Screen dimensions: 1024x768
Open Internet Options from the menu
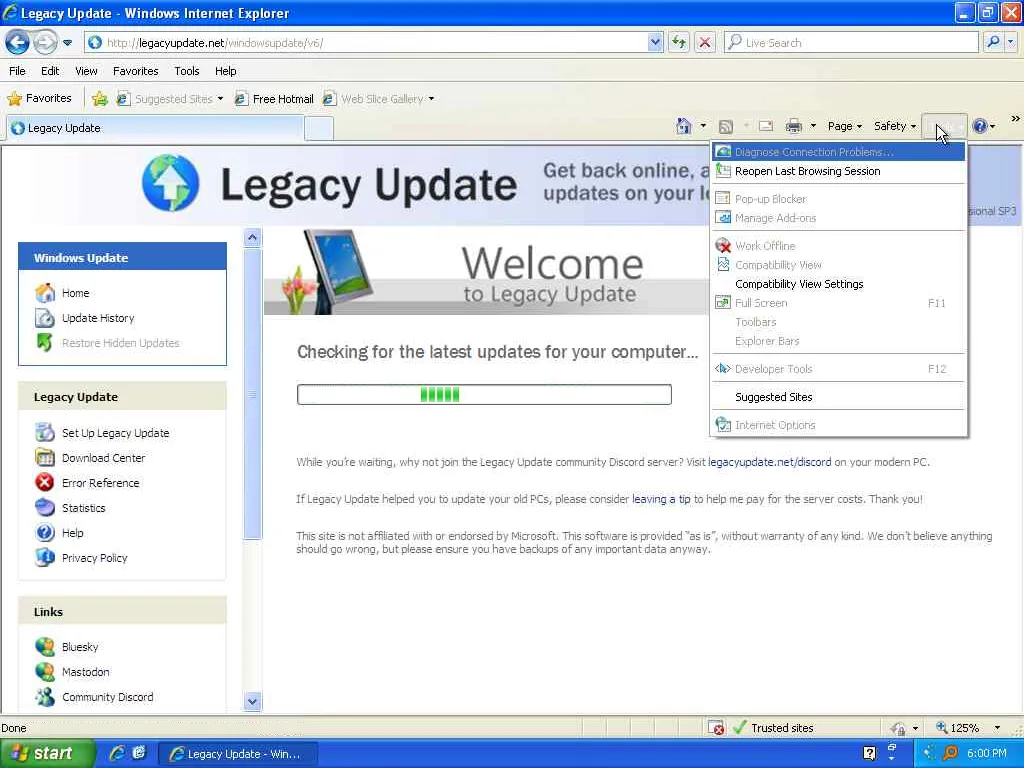pyautogui.click(x=839, y=425)
